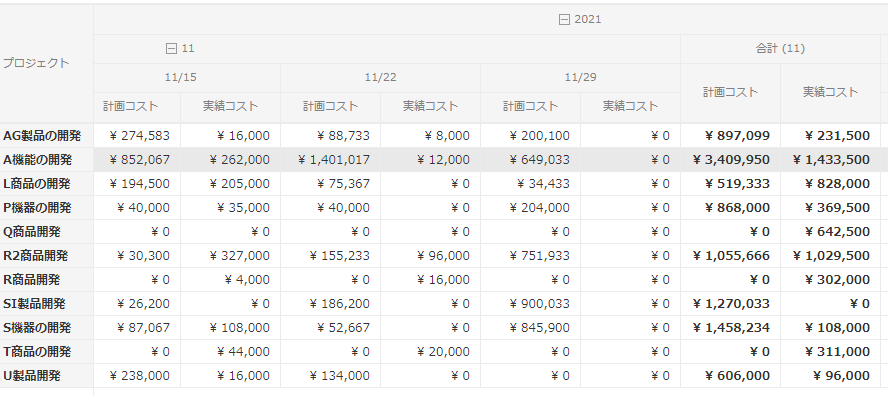Click cell ¥ 200,100 in AG製品の開発 row
This screenshot has width=888, height=396.
[x=531, y=136]
